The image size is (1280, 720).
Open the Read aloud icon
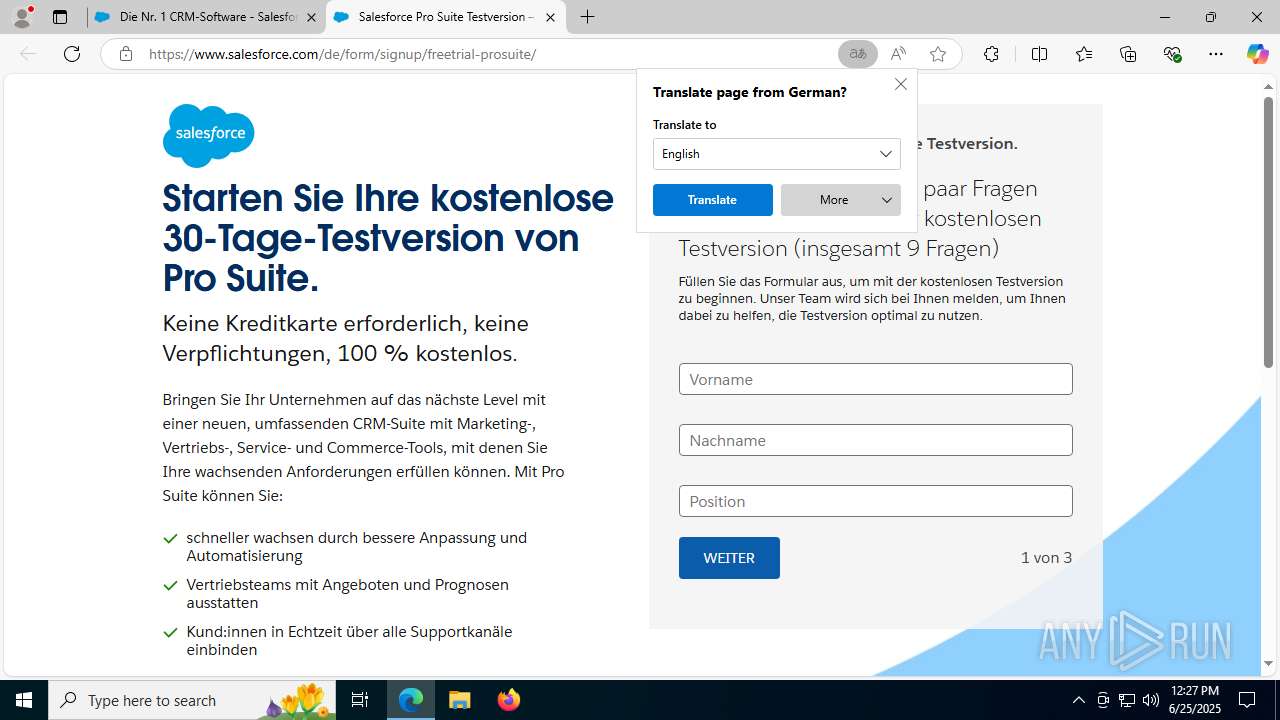pyautogui.click(x=898, y=54)
